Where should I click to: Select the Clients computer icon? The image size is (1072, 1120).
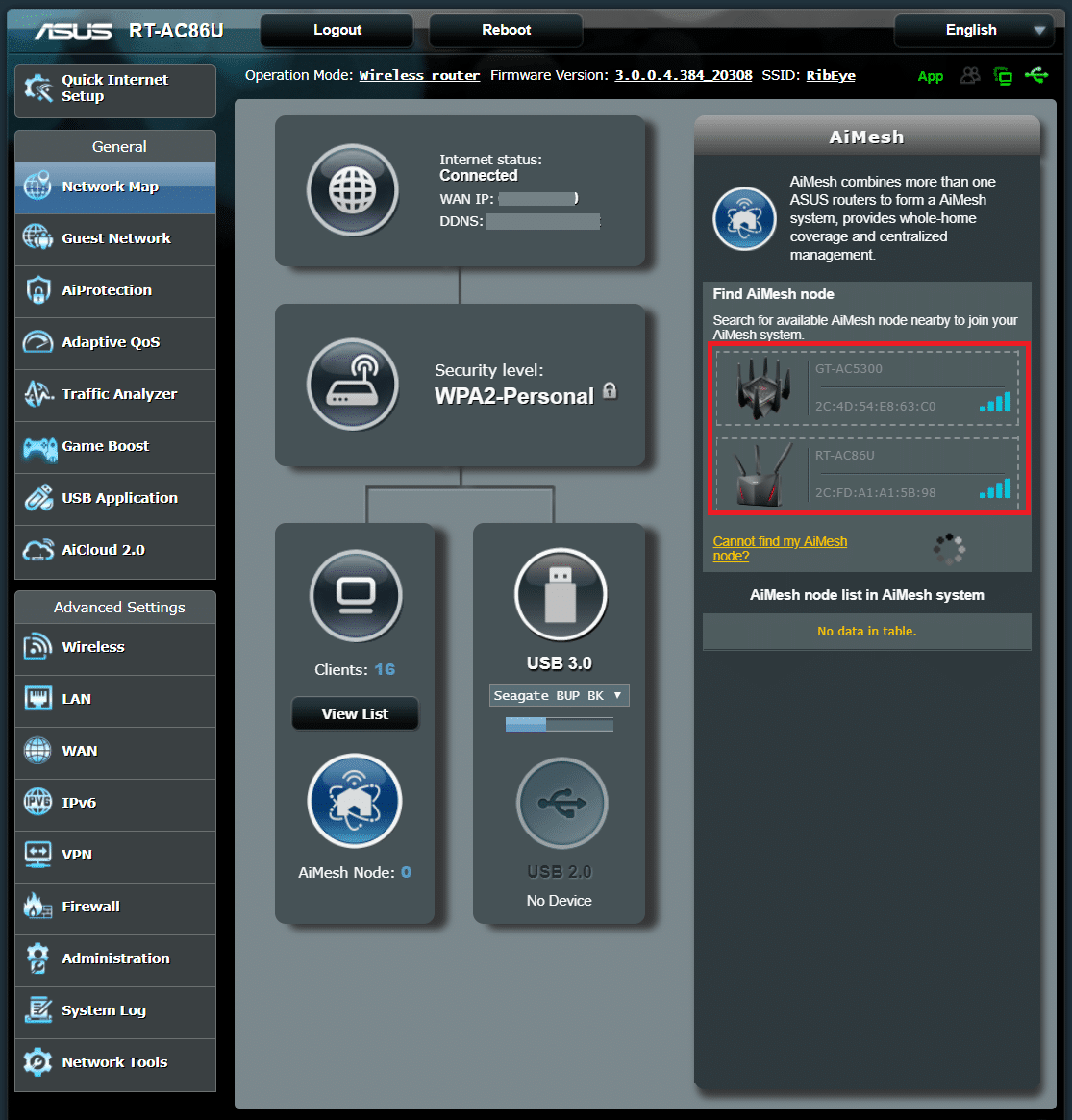tap(356, 595)
